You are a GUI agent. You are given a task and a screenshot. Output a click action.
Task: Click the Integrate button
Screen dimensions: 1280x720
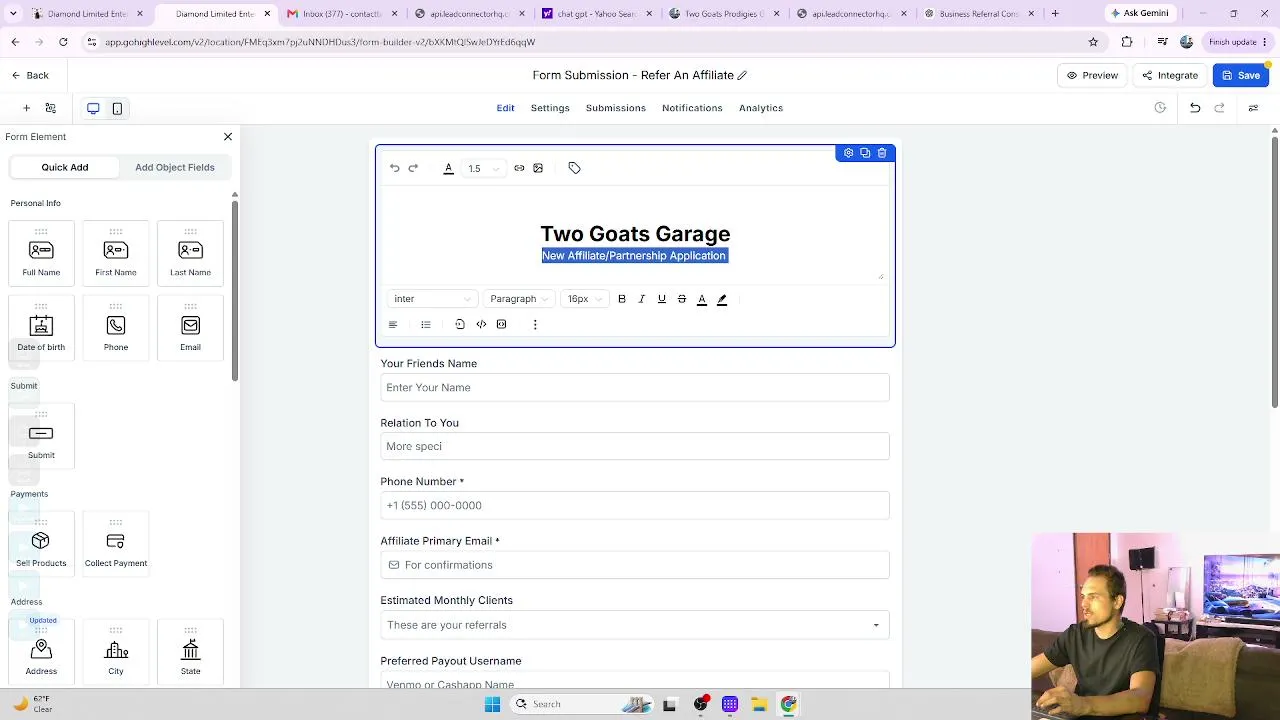tap(1170, 75)
